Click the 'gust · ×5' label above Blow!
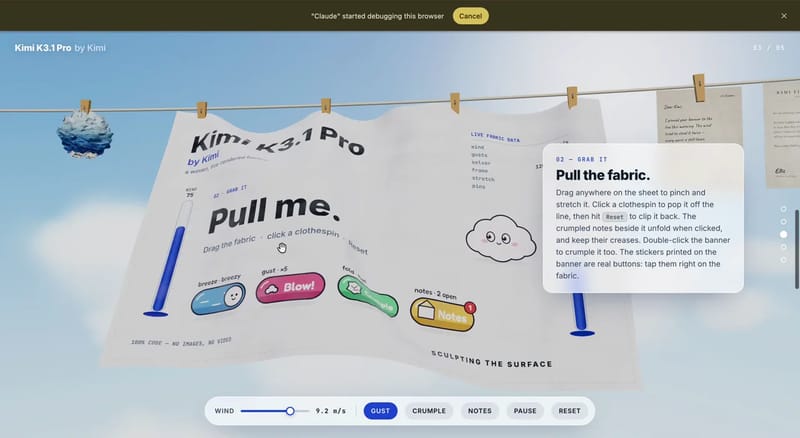This screenshot has height=438, width=800. tap(274, 271)
